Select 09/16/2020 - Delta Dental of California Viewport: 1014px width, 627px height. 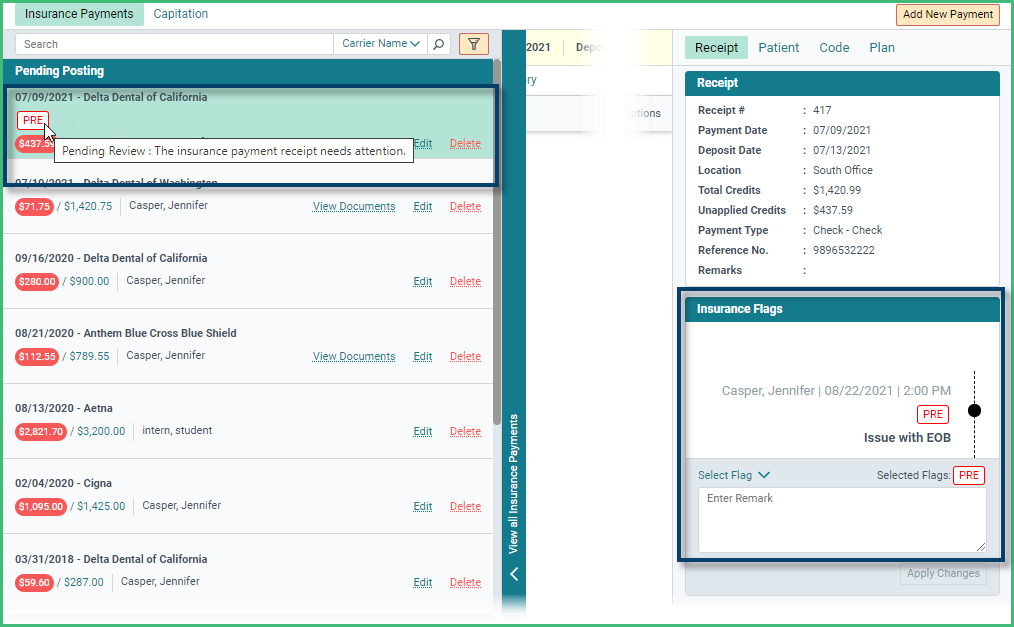(111, 258)
